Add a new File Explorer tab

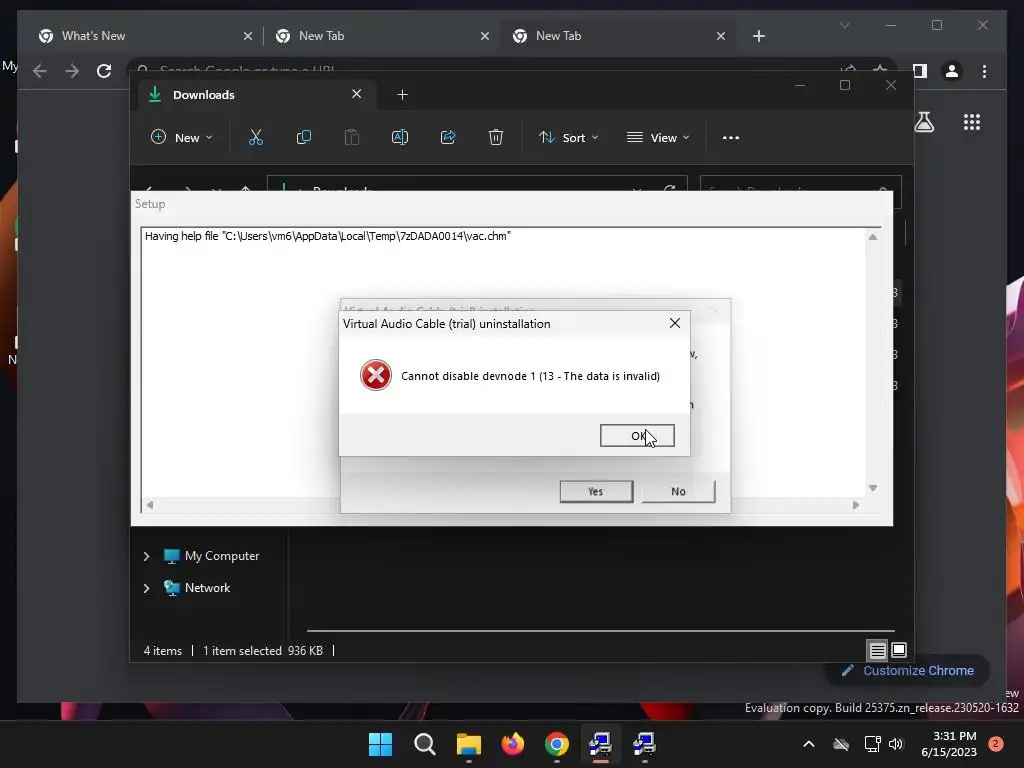pos(402,95)
